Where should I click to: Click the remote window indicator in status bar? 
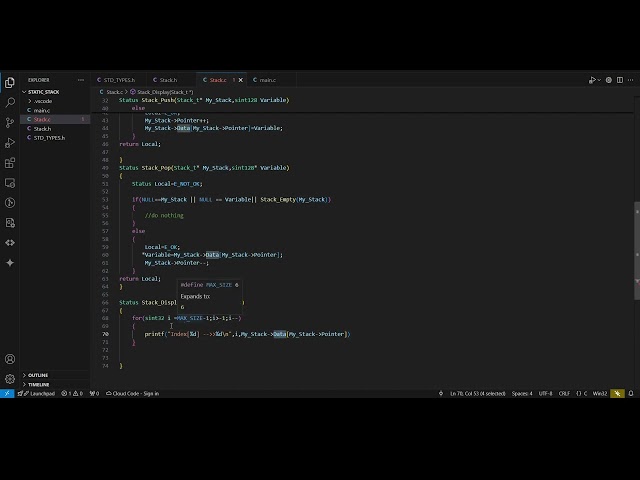pyautogui.click(x=7, y=393)
